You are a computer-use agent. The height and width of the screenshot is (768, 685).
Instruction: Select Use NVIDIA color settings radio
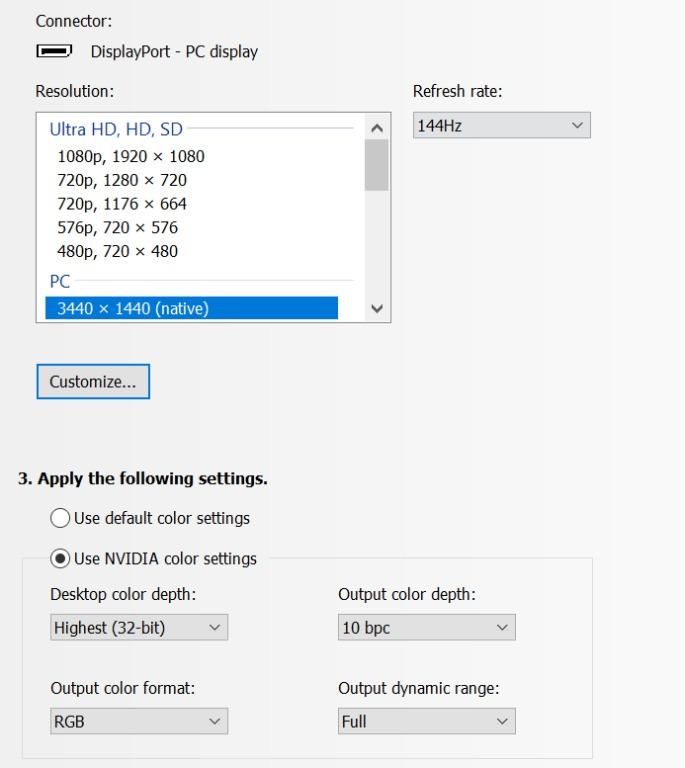point(60,558)
